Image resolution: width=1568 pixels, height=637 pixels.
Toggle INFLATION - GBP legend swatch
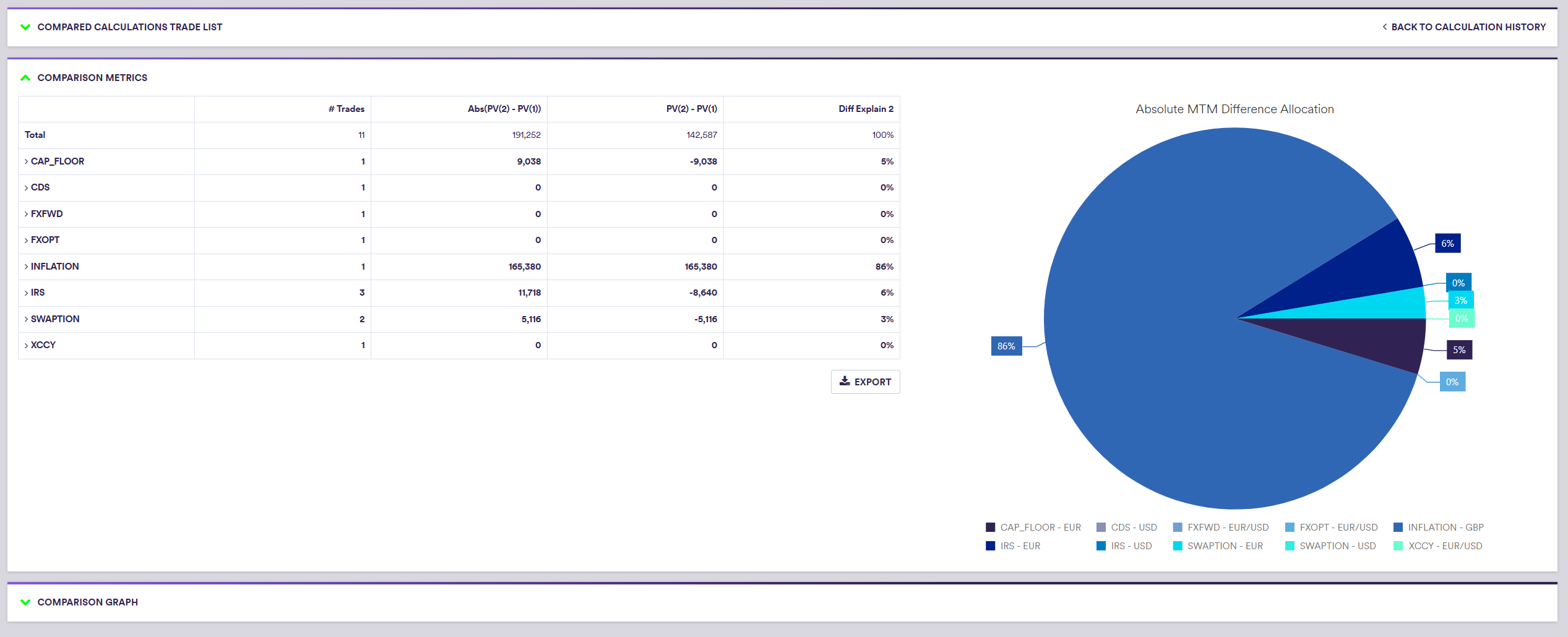1398,528
